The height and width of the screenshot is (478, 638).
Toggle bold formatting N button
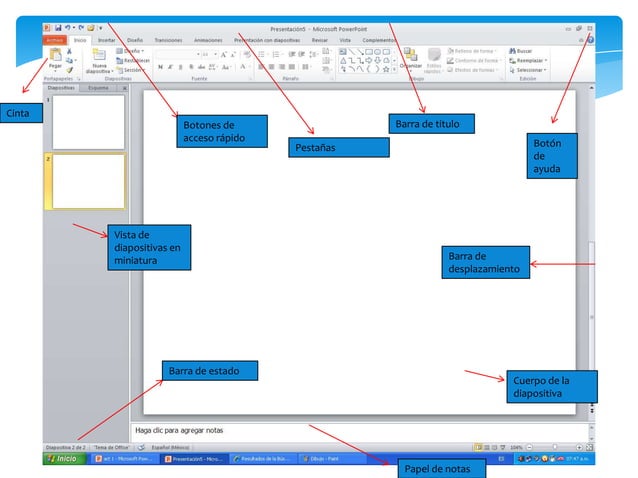[x=159, y=68]
